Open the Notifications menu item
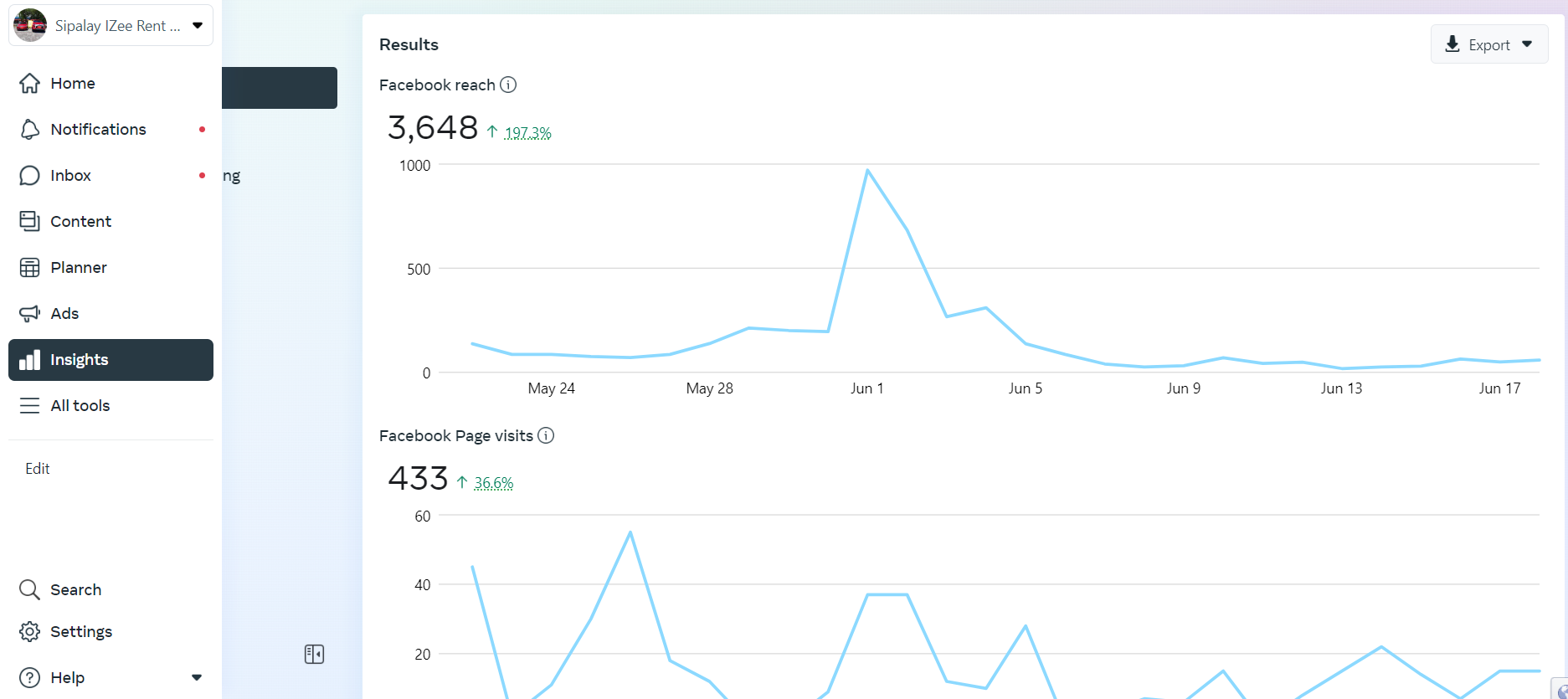Image resolution: width=1568 pixels, height=699 pixels. coord(111,129)
